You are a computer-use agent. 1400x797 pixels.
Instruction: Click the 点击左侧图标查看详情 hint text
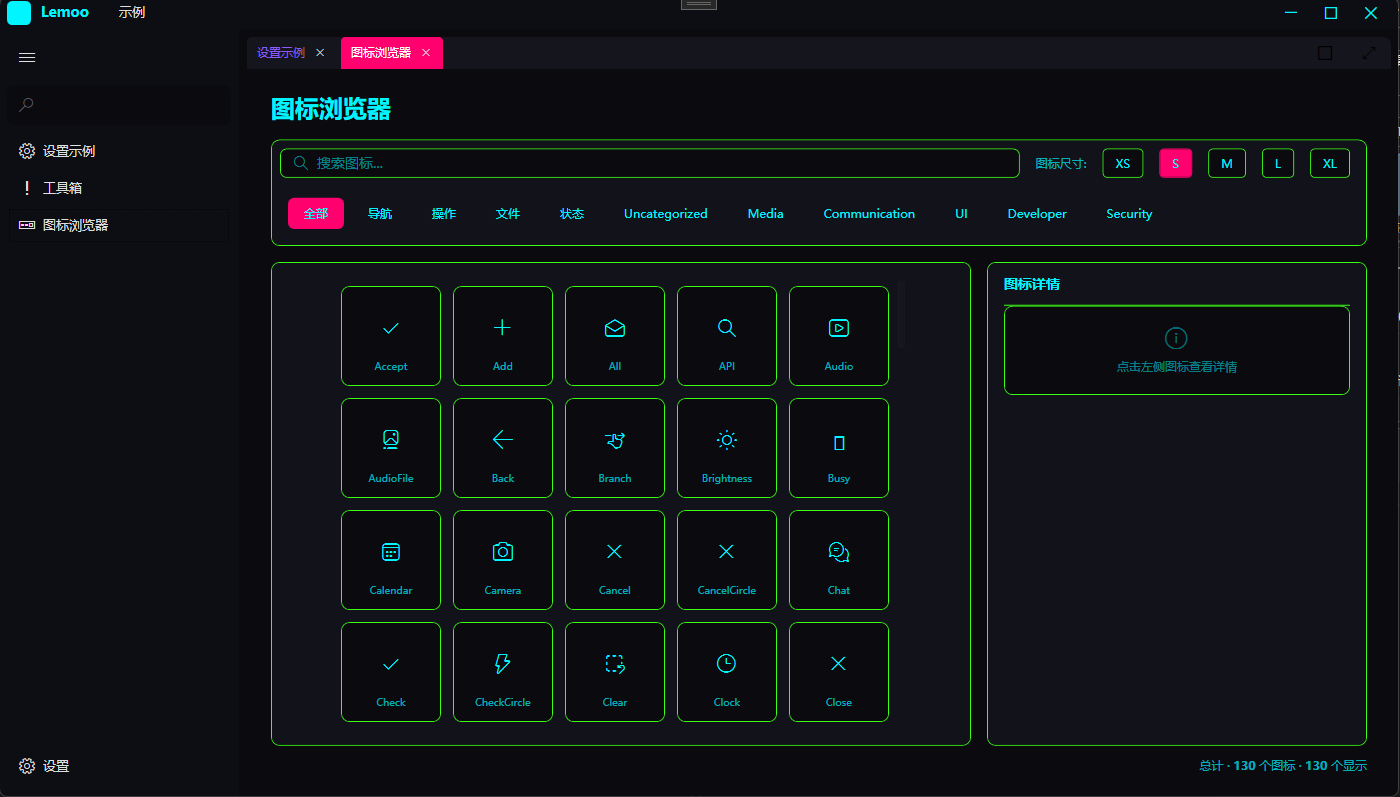[x=1177, y=367]
